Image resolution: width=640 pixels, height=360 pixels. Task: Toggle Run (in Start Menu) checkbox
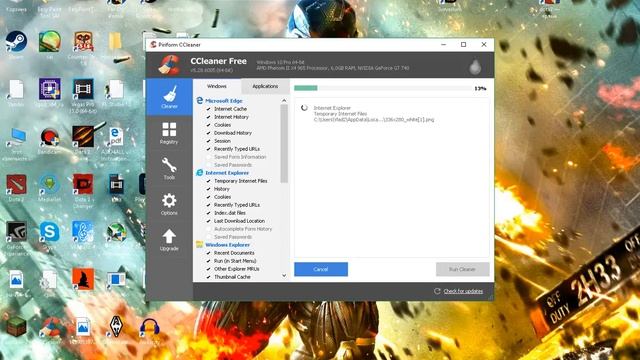point(209,261)
